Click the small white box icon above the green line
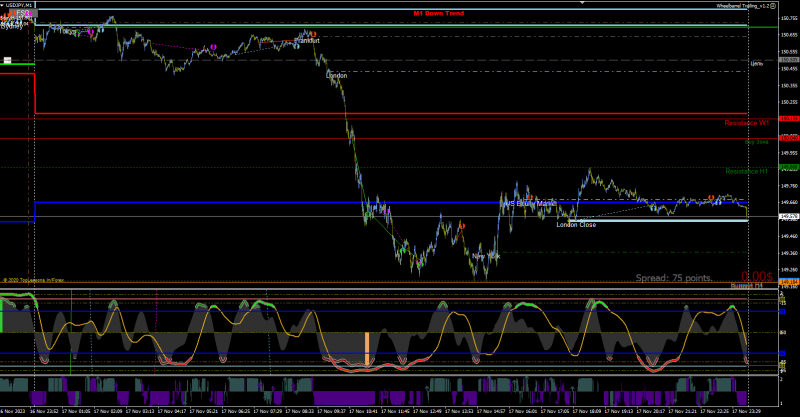800x417 pixels. tap(7, 60)
